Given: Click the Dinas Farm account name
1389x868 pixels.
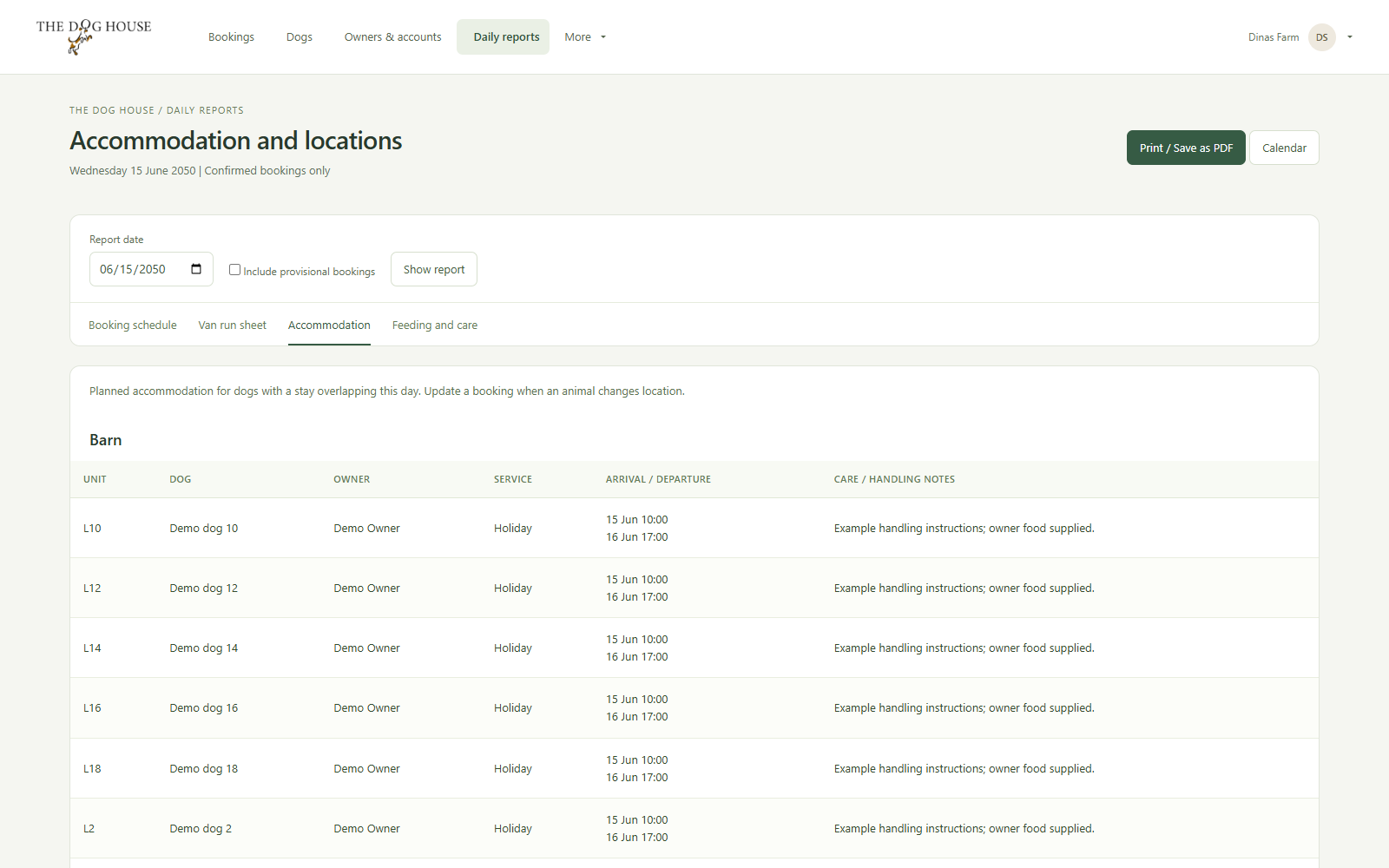Looking at the screenshot, I should (x=1274, y=37).
